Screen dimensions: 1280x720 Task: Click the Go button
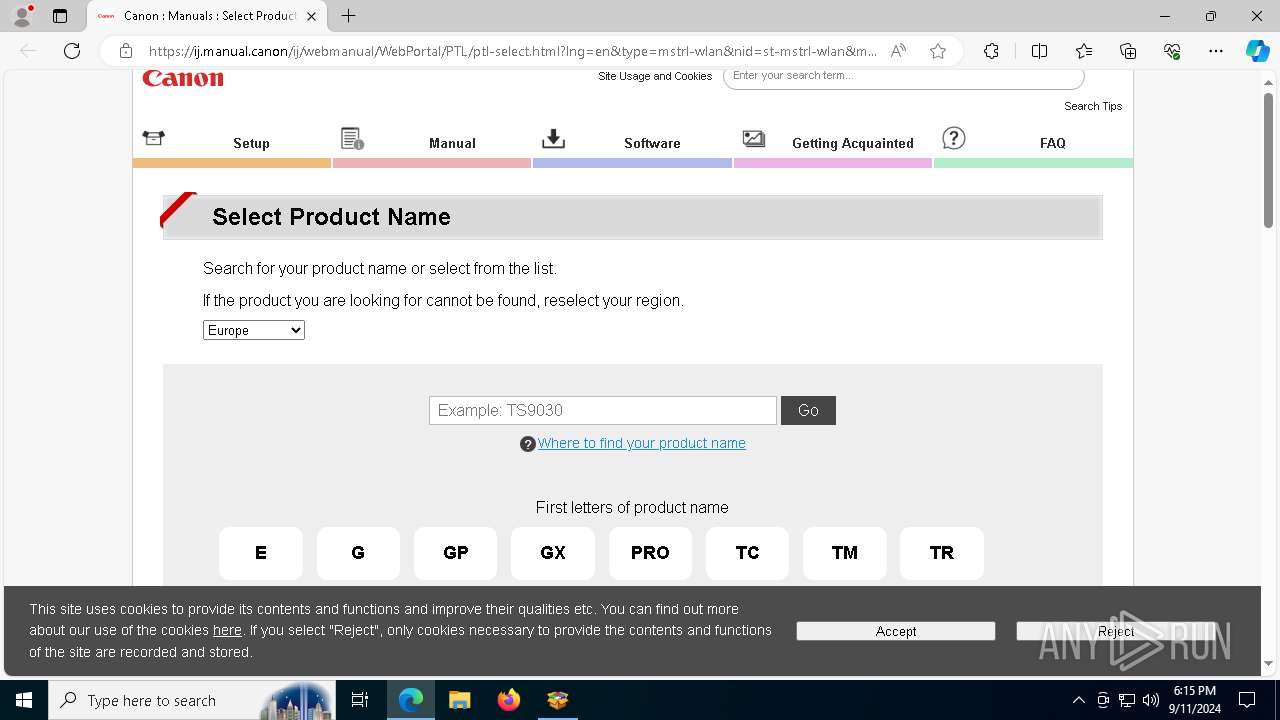[x=808, y=410]
